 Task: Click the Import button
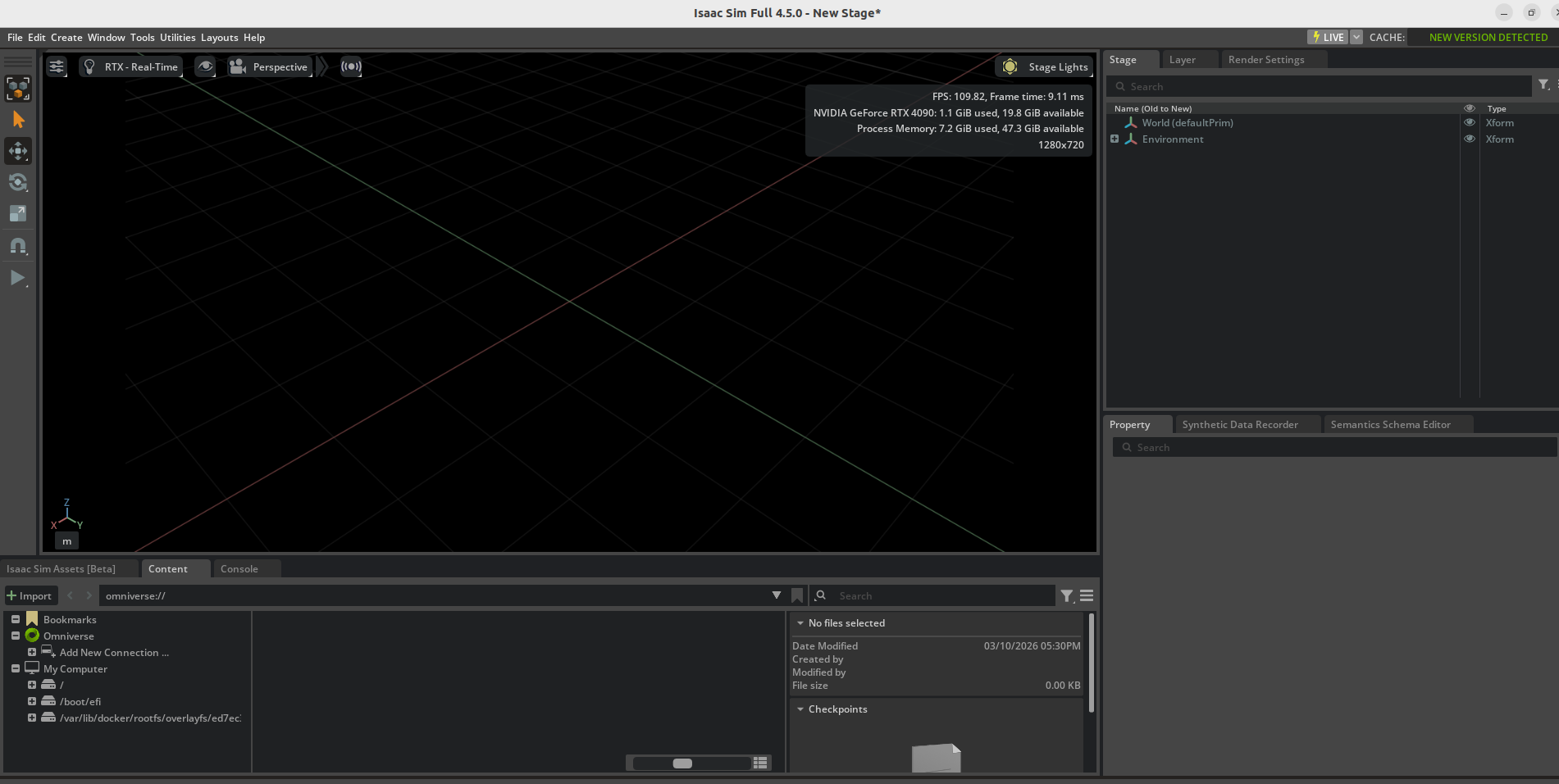pyautogui.click(x=30, y=596)
